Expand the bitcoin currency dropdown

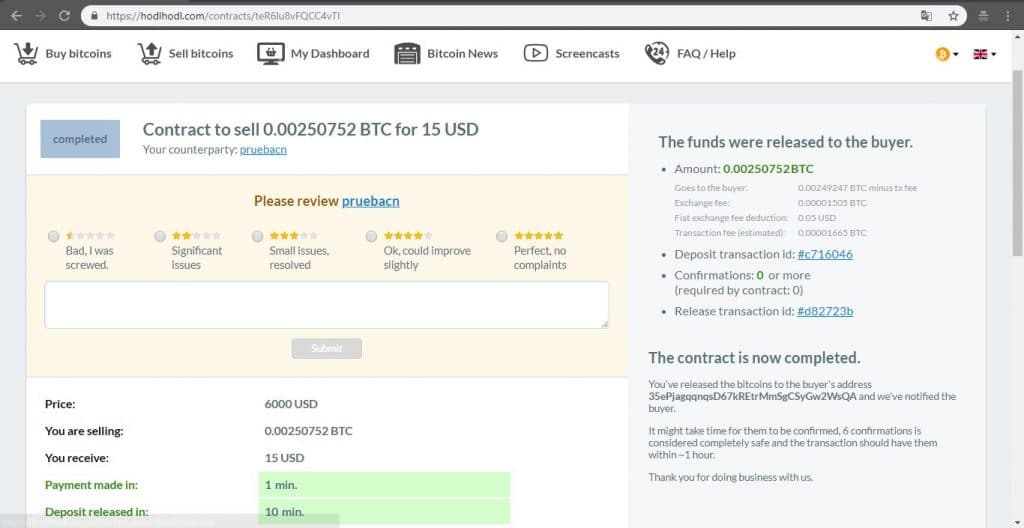[946, 54]
